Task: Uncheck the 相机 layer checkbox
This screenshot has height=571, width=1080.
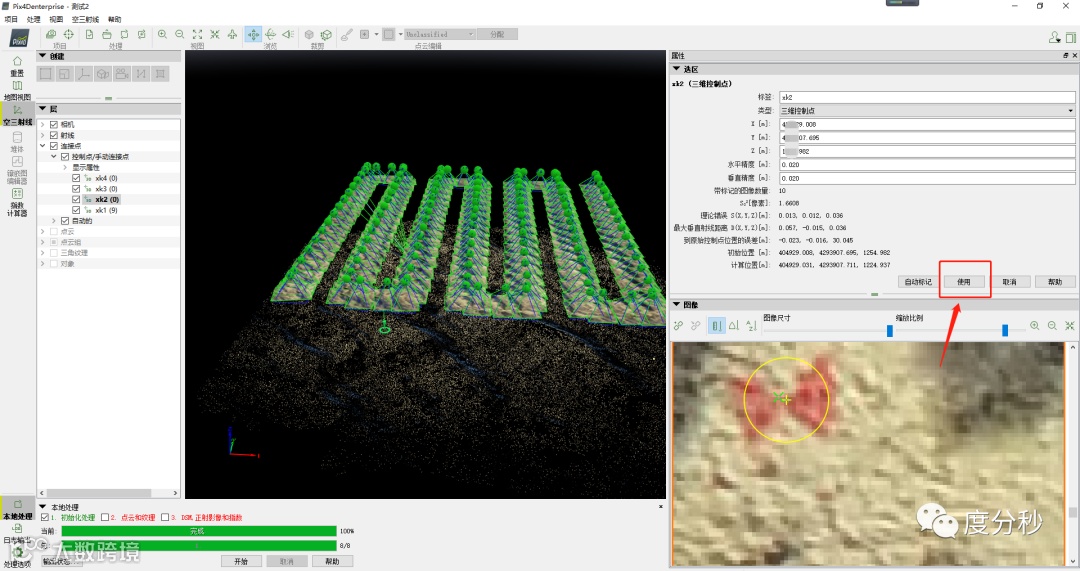Action: (x=54, y=124)
